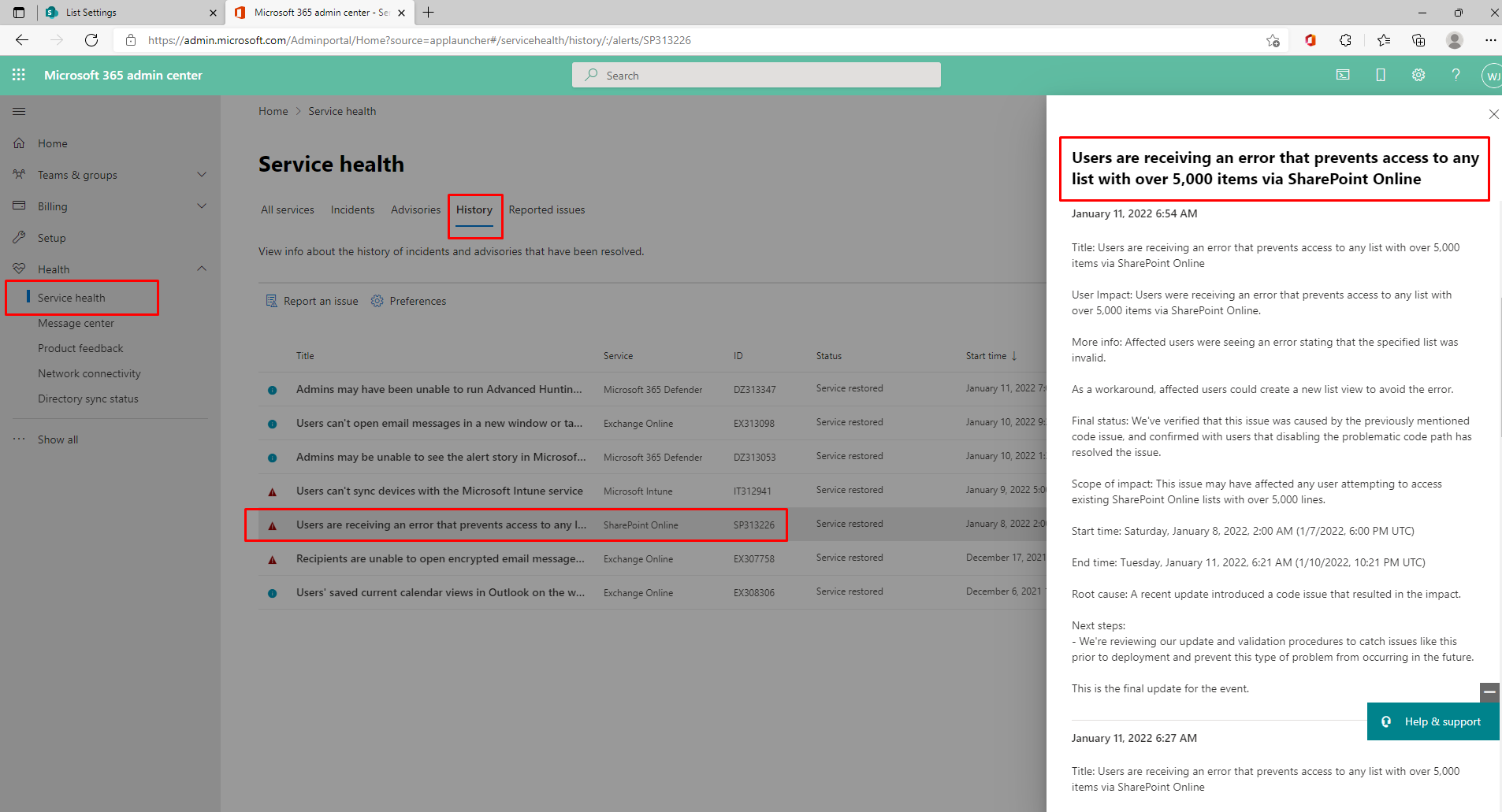This screenshot has height=812, width=1502.
Task: Open Network connectivity in the left navigation
Action: point(89,373)
